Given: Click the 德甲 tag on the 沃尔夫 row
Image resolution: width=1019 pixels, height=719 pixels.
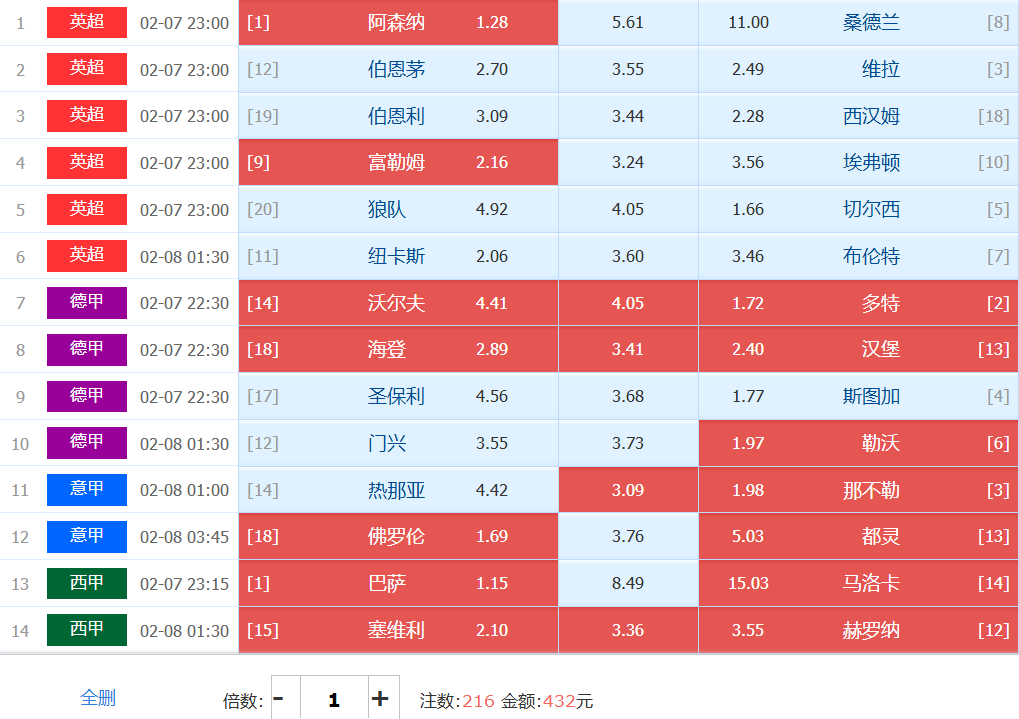Looking at the screenshot, I should click(x=87, y=302).
